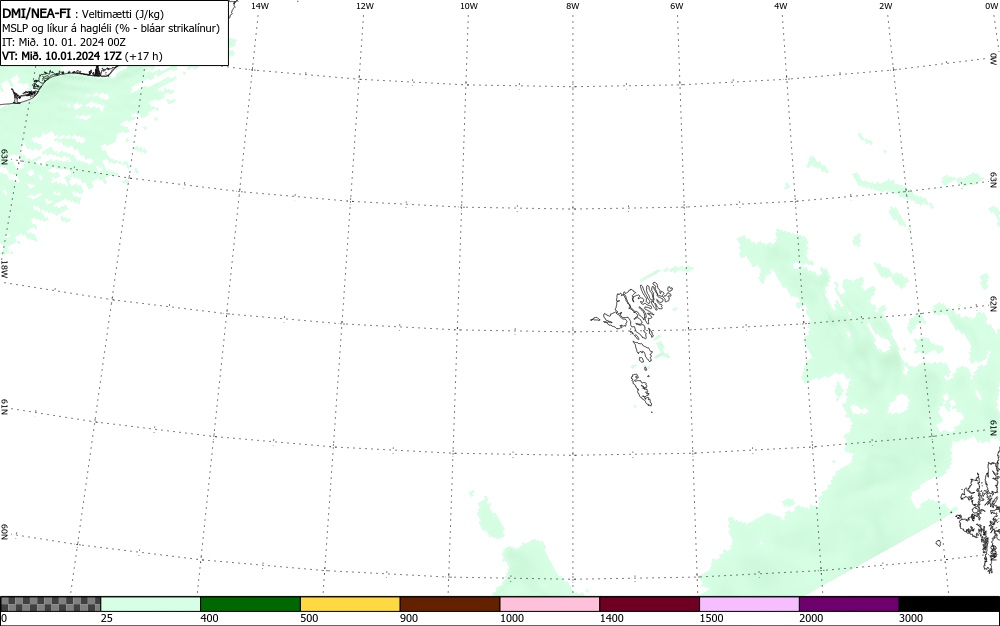The width and height of the screenshot is (1000, 626).
Task: Click the legend value 400
Action: pyautogui.click(x=209, y=618)
